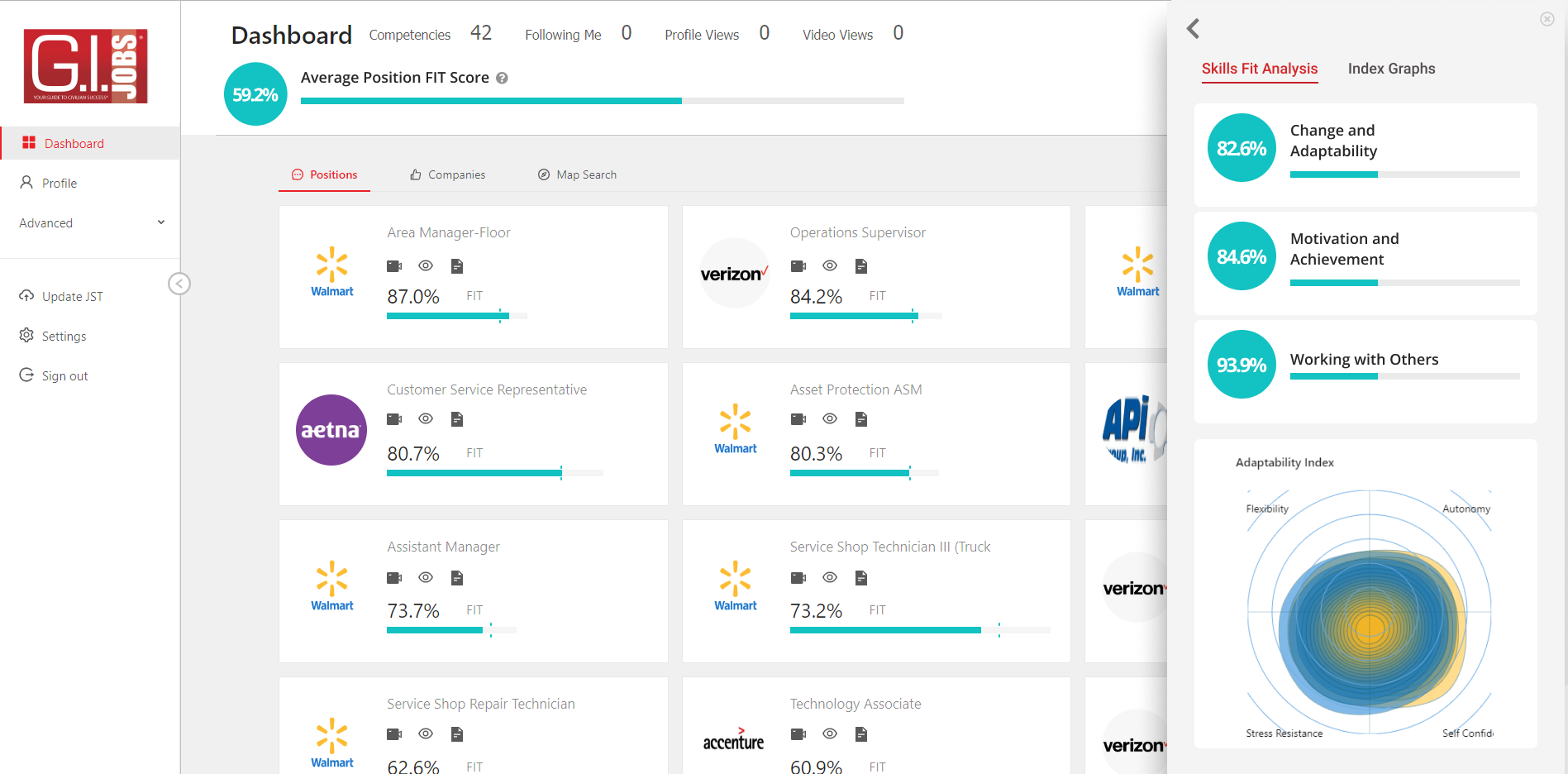Click video icon on Operations Supervisor card
This screenshot has width=1568, height=774.
798,266
